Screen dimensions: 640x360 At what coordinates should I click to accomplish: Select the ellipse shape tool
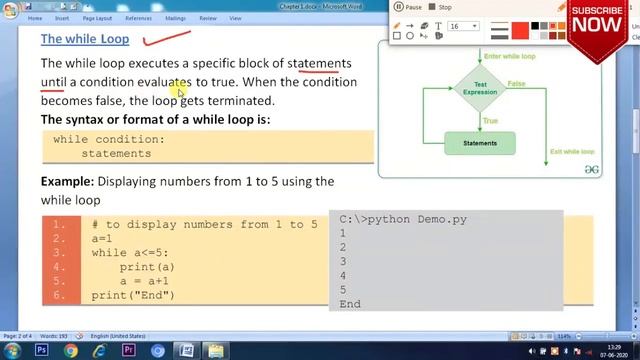pyautogui.click(x=410, y=36)
